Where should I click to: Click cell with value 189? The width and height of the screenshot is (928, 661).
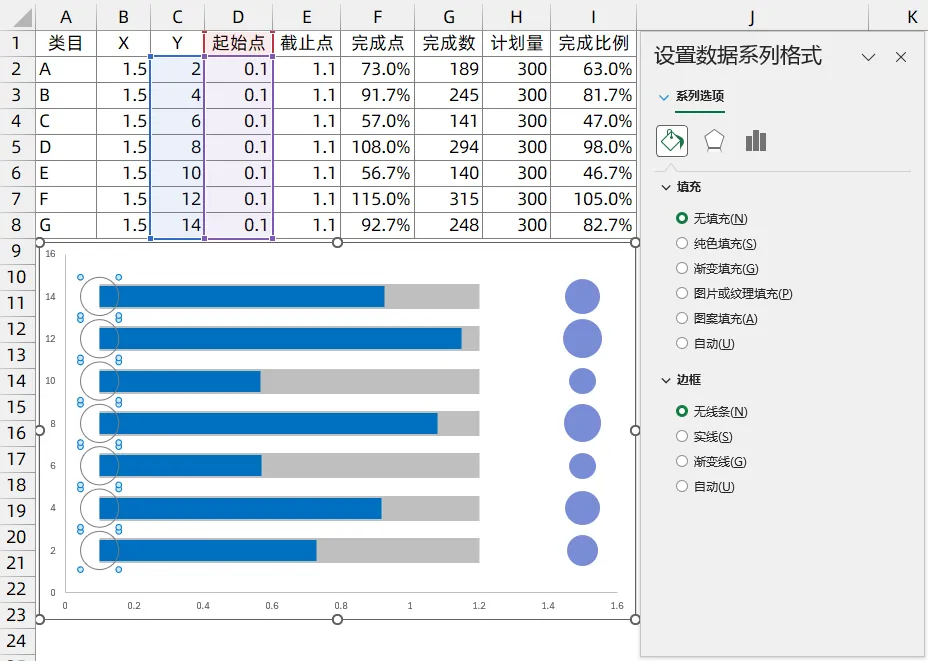coord(449,69)
